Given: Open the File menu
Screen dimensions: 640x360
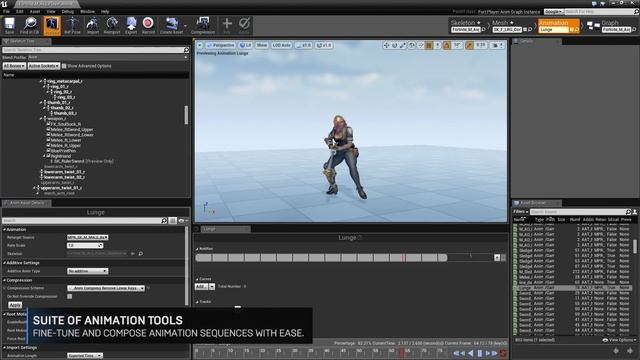Looking at the screenshot, I should (7, 11).
